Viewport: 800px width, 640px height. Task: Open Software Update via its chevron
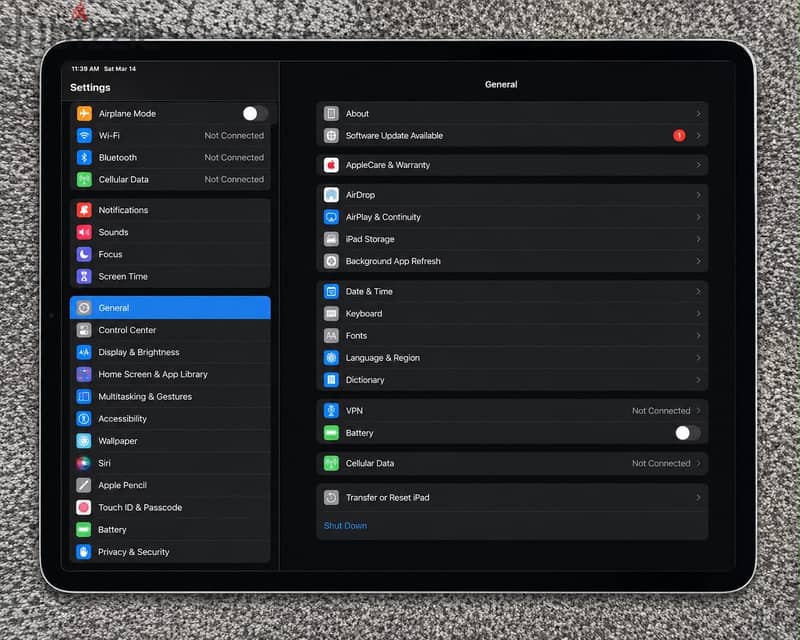(698, 135)
